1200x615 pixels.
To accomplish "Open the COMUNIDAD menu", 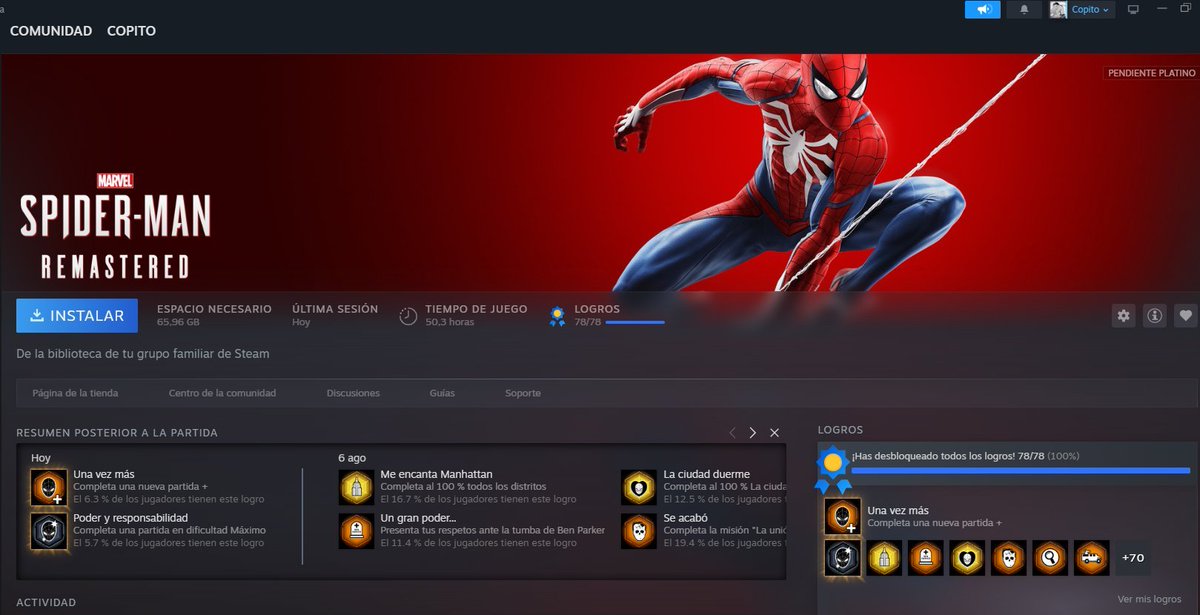I will [x=51, y=31].
